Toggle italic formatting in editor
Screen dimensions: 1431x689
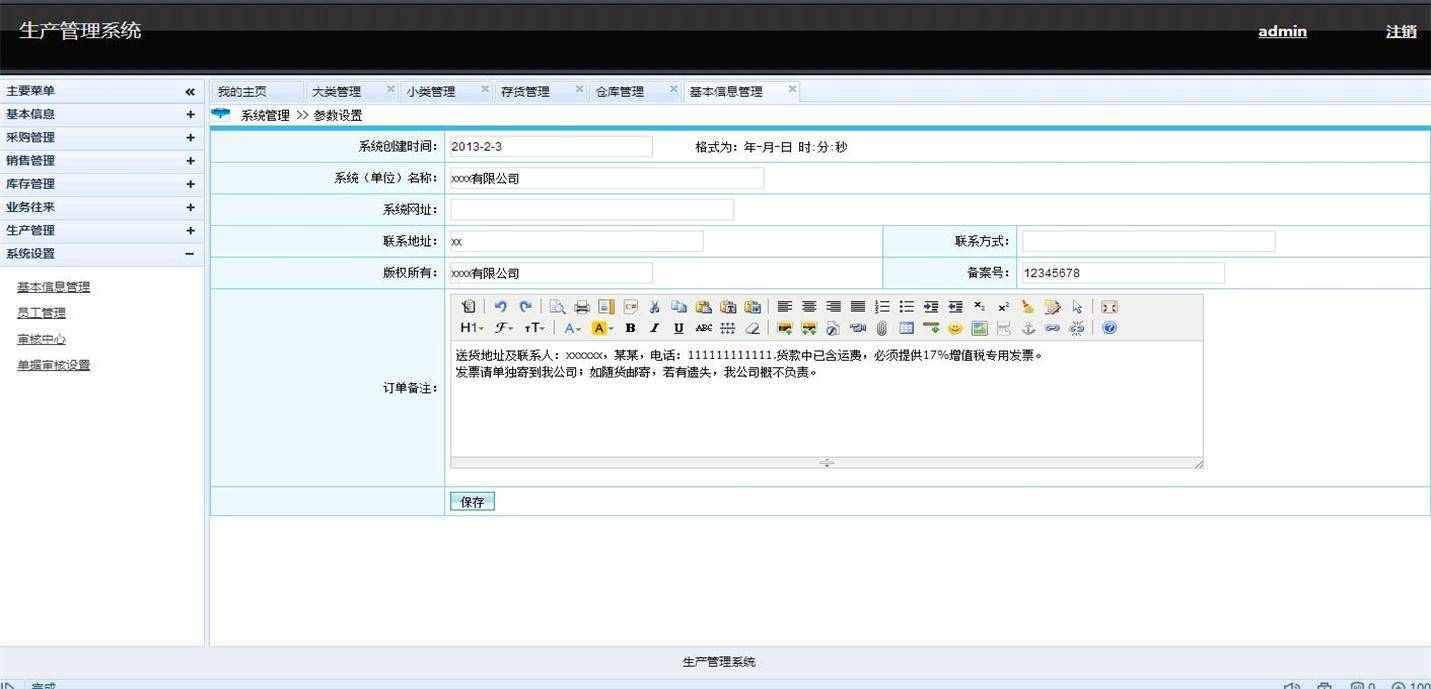click(x=654, y=328)
